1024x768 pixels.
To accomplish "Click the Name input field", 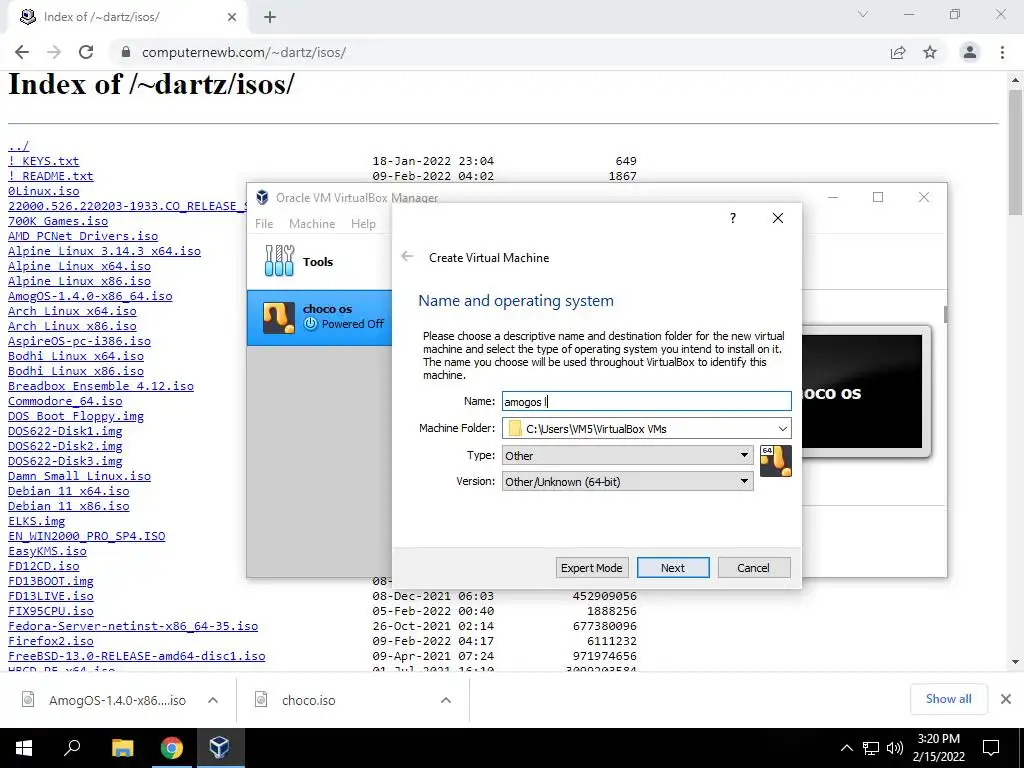I will pyautogui.click(x=647, y=401).
